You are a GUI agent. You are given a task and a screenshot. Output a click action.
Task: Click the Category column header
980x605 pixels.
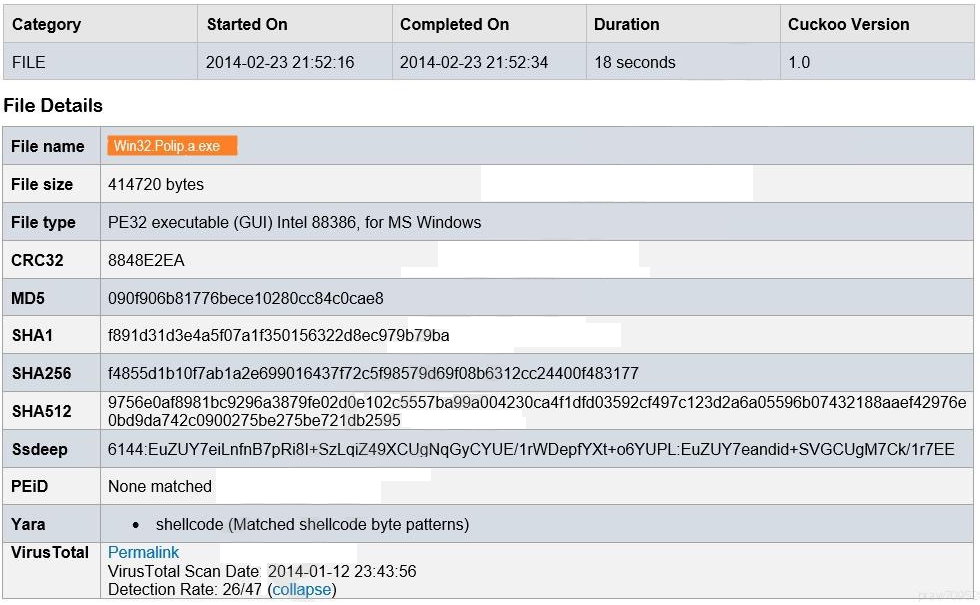click(46, 24)
